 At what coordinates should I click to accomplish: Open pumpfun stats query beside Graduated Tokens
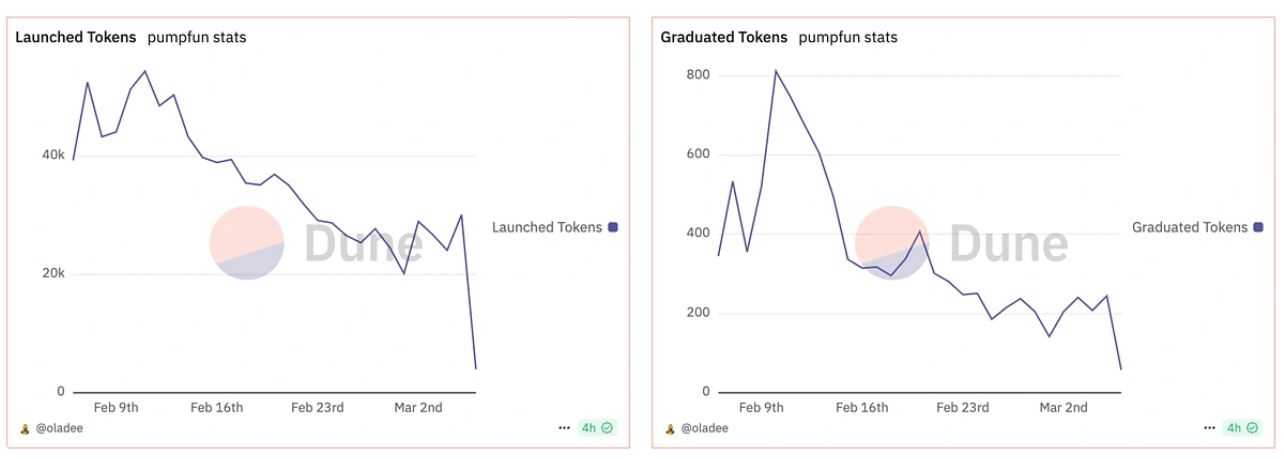click(x=847, y=38)
